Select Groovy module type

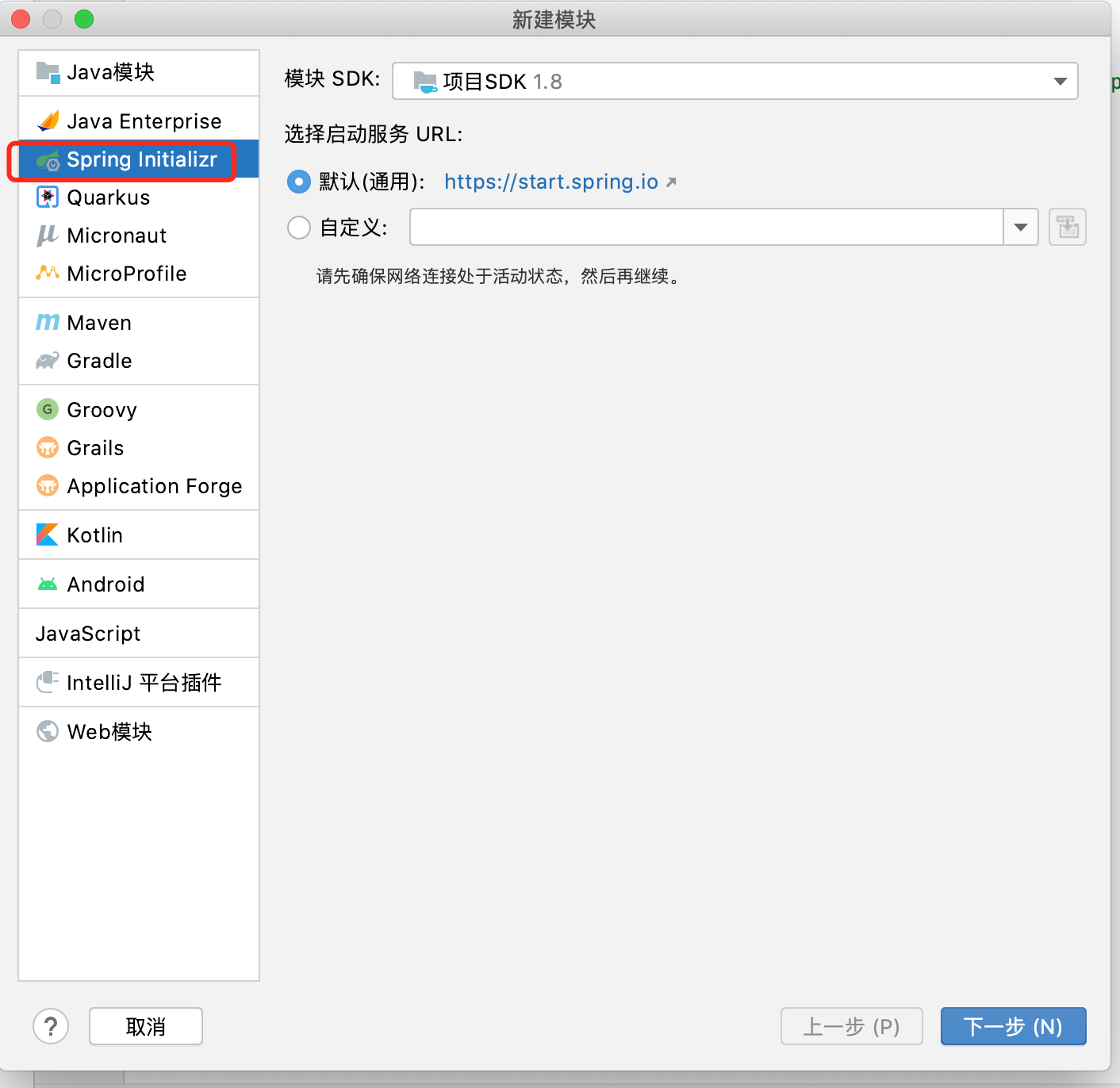pyautogui.click(x=139, y=410)
